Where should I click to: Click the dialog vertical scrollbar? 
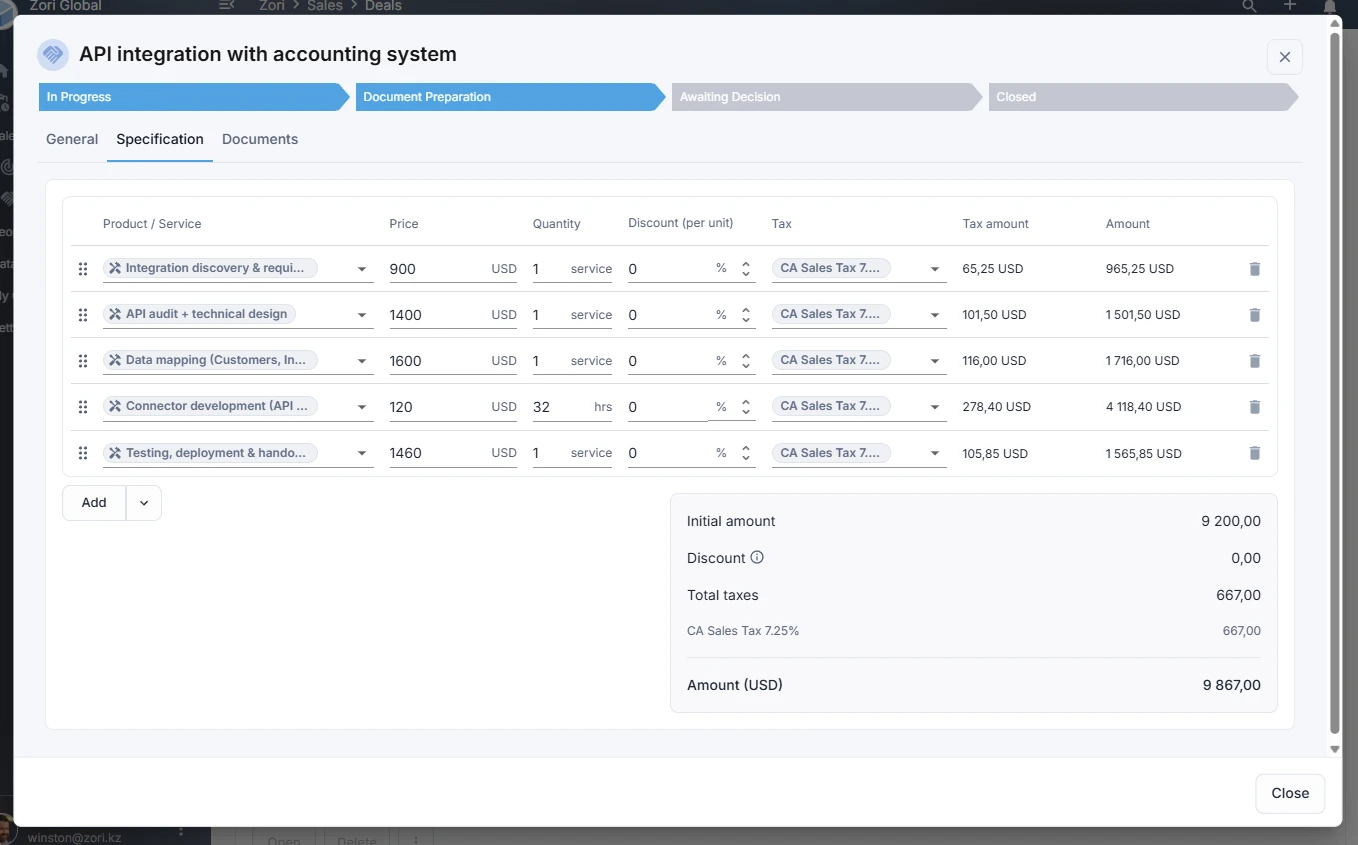click(1334, 385)
